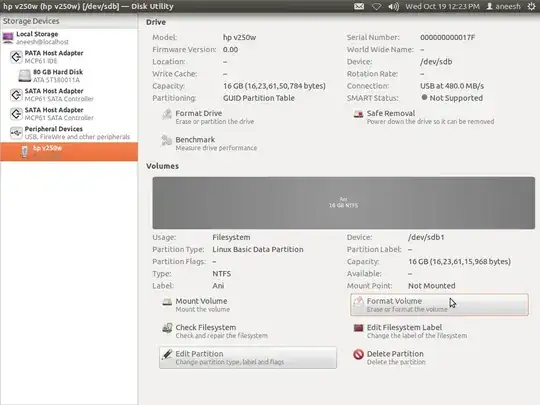Click the Safe Removal icon
Image resolution: width=540 pixels, height=405 pixels.
tap(358, 114)
